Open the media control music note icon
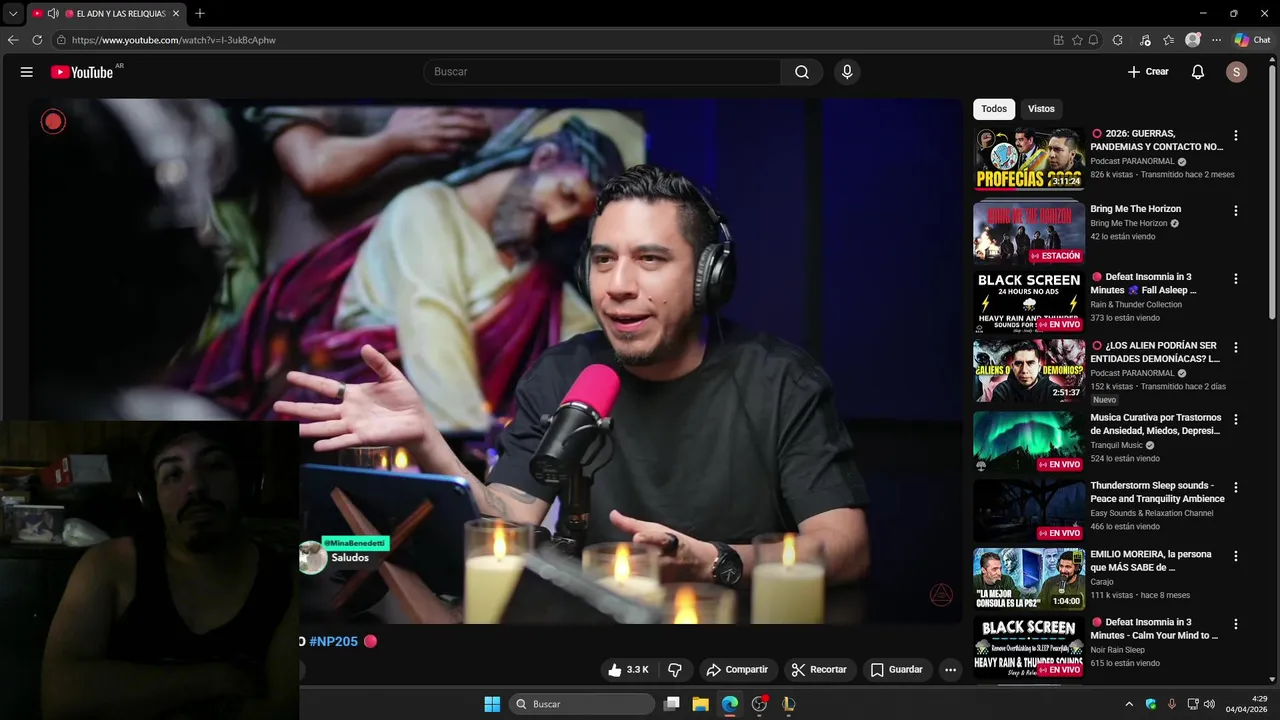Image resolution: width=1280 pixels, height=720 pixels. (1146, 40)
